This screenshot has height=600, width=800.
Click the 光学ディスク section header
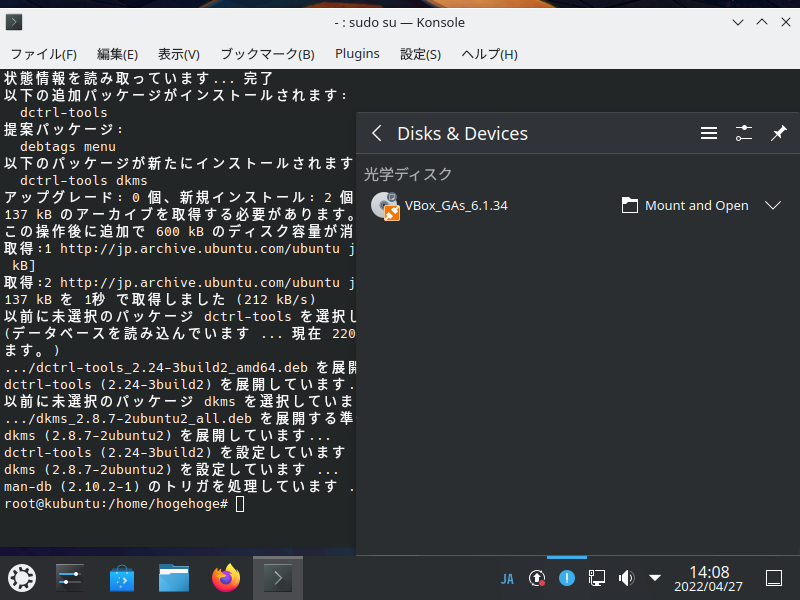click(408, 174)
